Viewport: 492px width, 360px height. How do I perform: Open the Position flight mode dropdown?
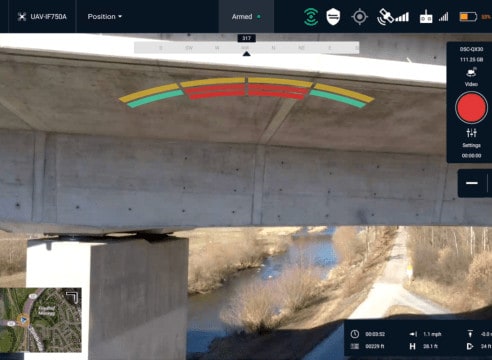(105, 17)
